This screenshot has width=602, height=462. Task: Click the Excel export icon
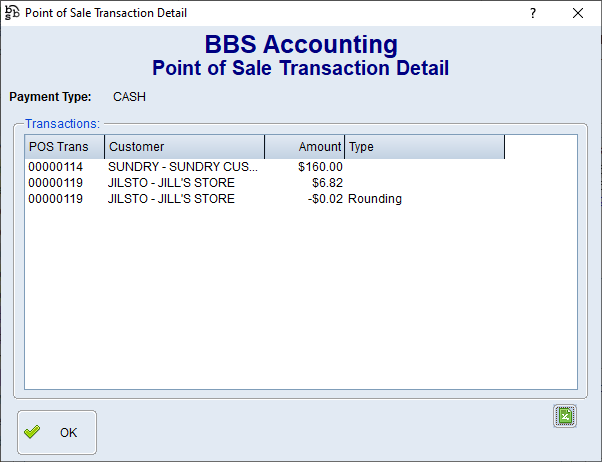tap(565, 416)
